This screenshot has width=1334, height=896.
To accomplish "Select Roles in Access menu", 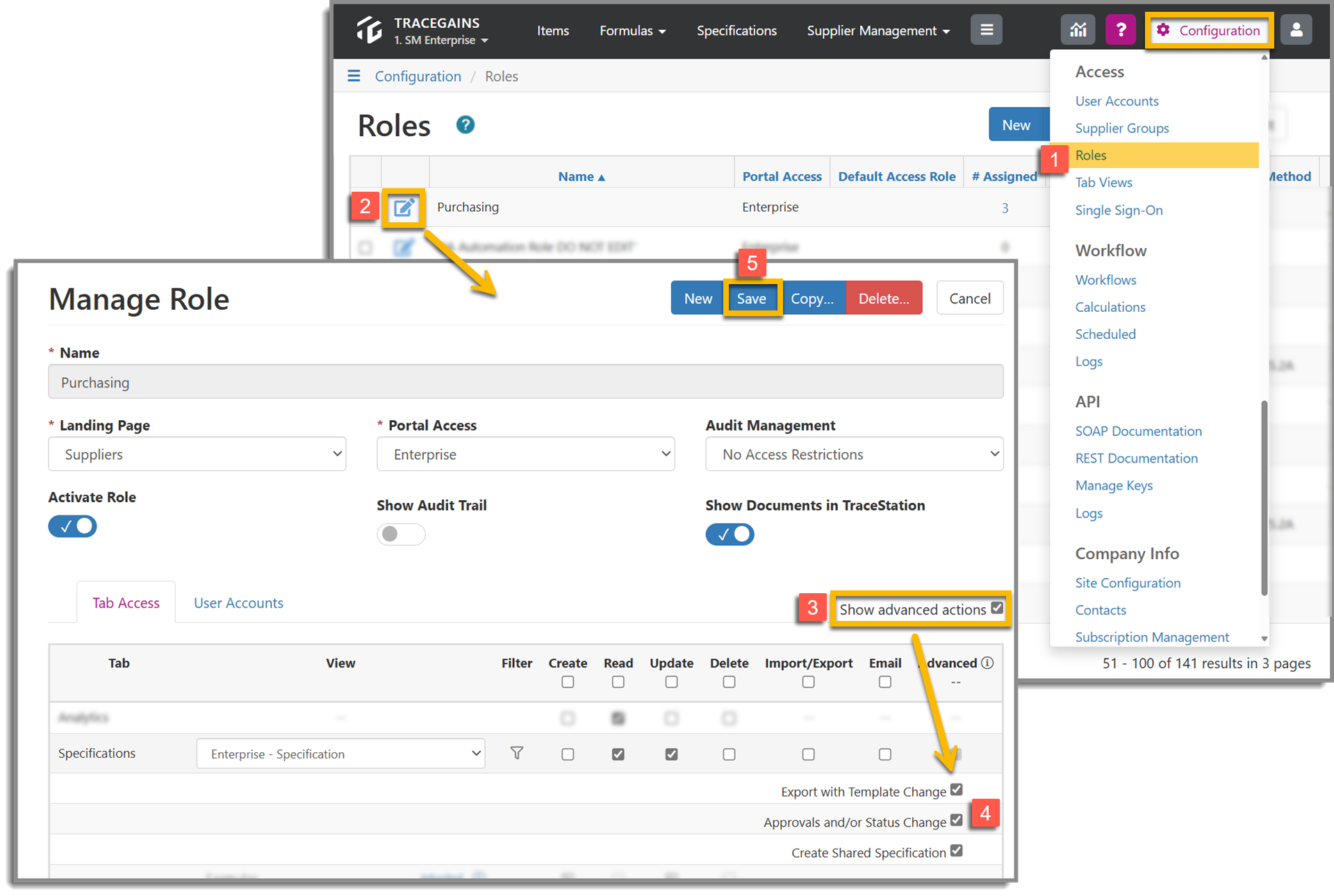I will (x=1091, y=155).
